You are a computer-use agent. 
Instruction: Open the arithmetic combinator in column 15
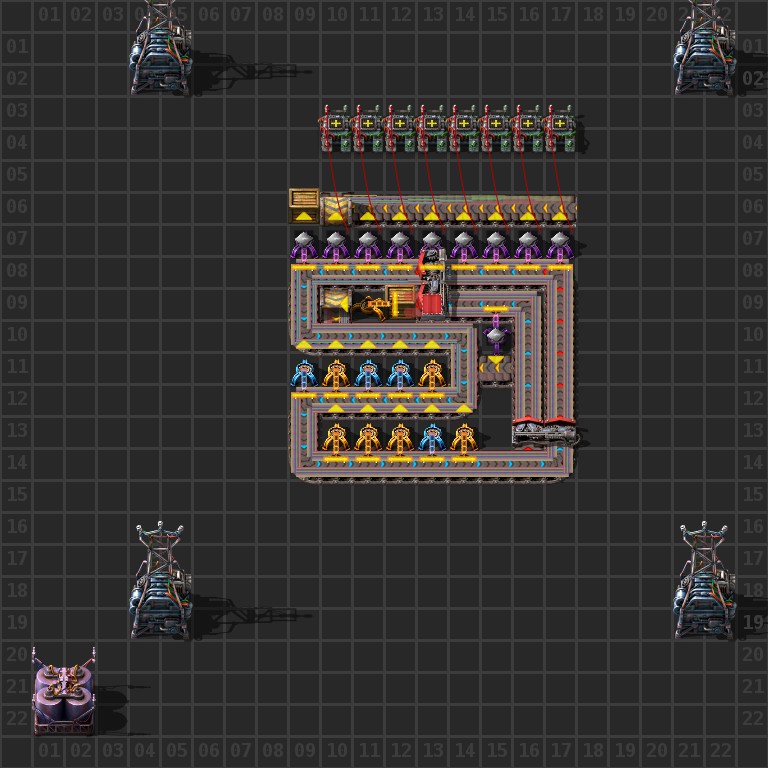tap(495, 128)
